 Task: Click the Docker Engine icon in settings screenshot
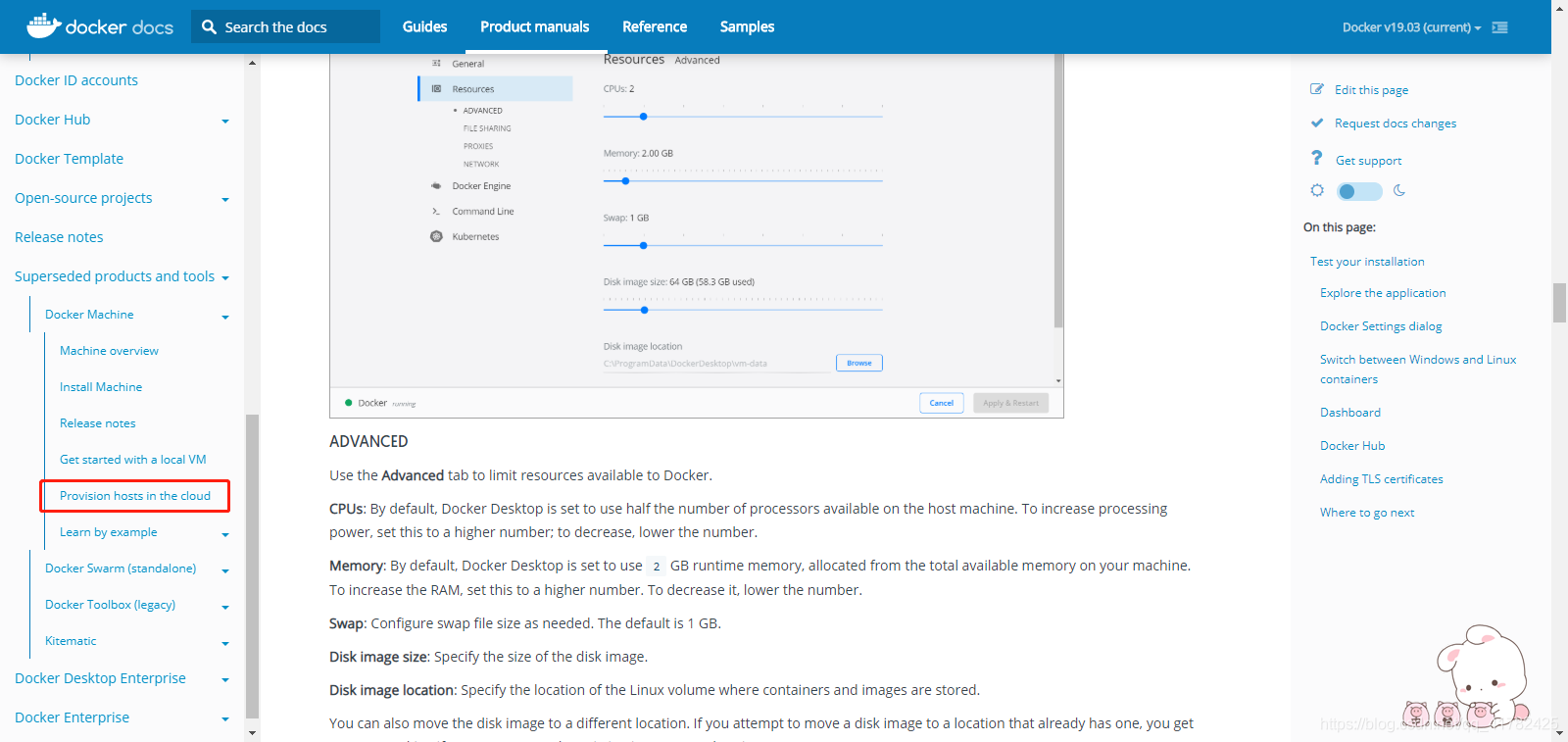(x=436, y=185)
